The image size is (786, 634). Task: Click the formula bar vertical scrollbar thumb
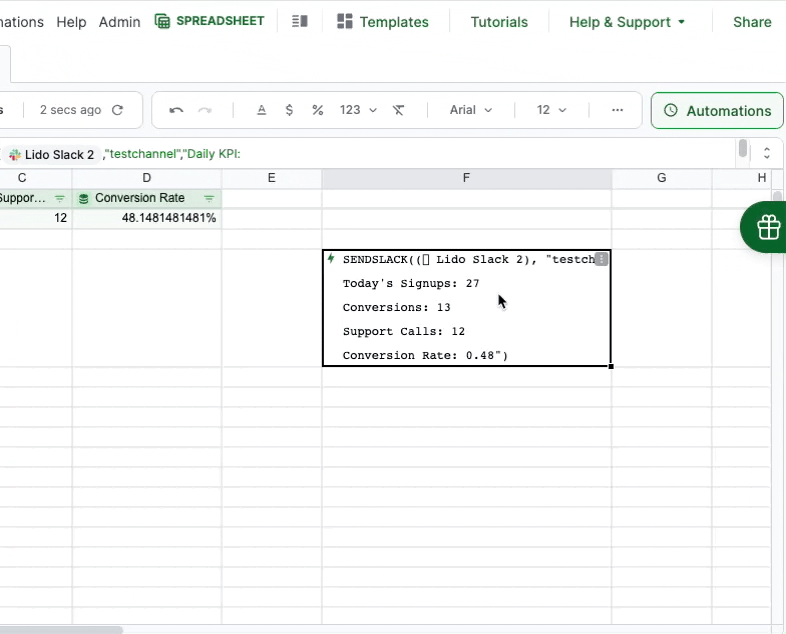coord(742,148)
